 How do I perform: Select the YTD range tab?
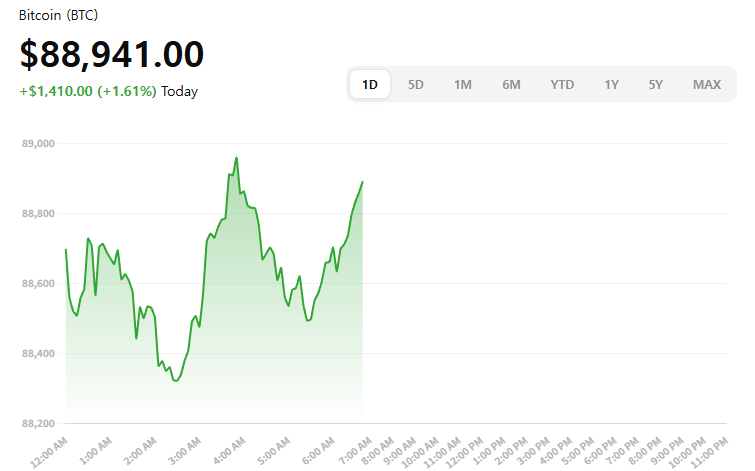click(562, 85)
